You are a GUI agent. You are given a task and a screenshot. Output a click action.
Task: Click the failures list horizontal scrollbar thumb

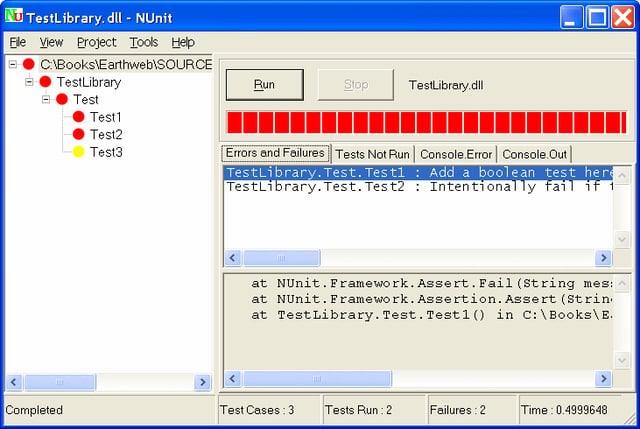tap(281, 258)
